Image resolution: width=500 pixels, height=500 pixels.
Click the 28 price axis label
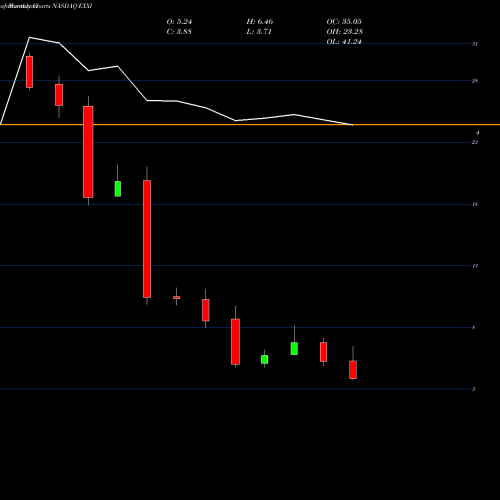tap(475, 81)
